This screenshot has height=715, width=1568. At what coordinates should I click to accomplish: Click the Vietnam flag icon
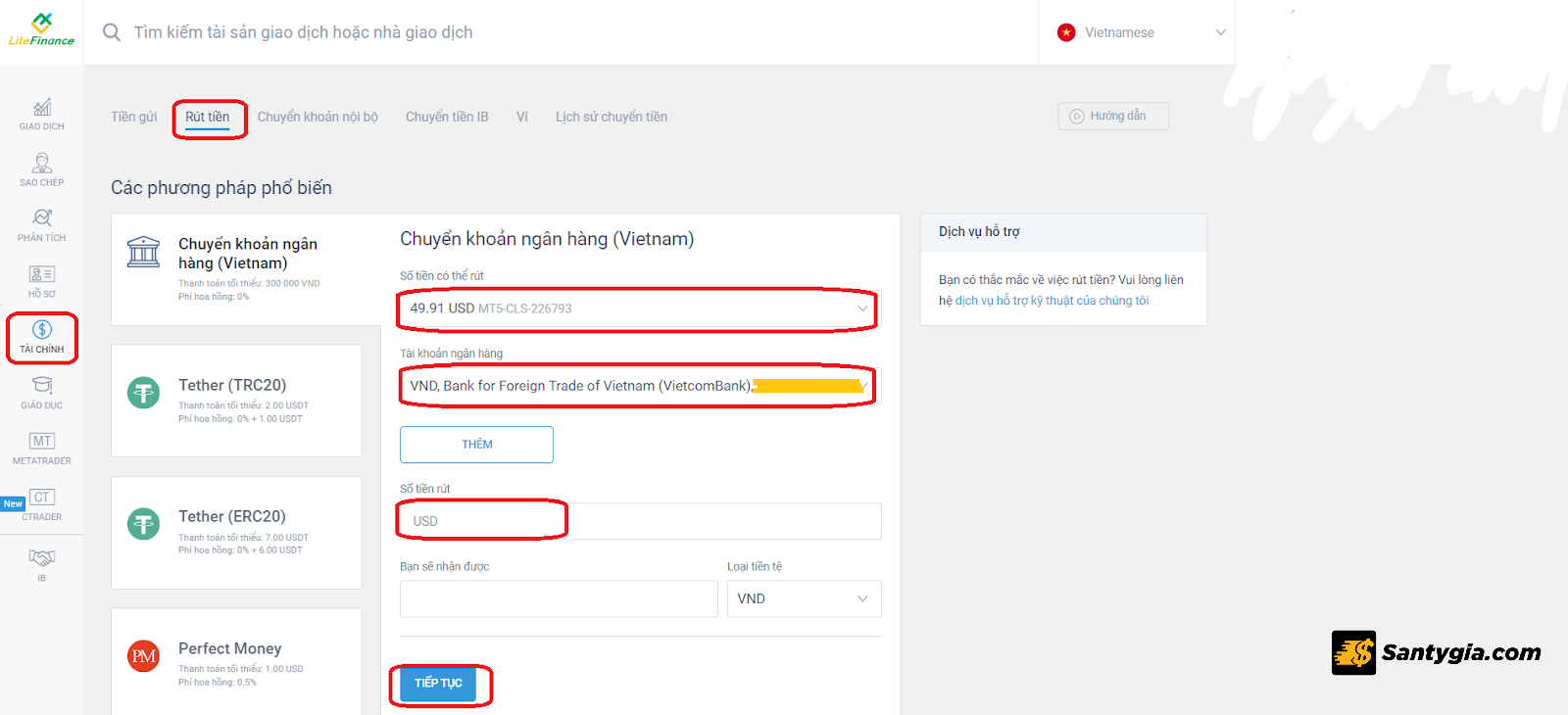1066,32
